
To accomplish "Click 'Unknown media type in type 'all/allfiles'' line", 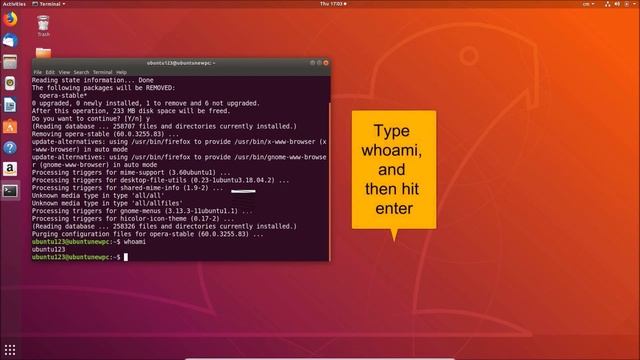I will click(107, 203).
